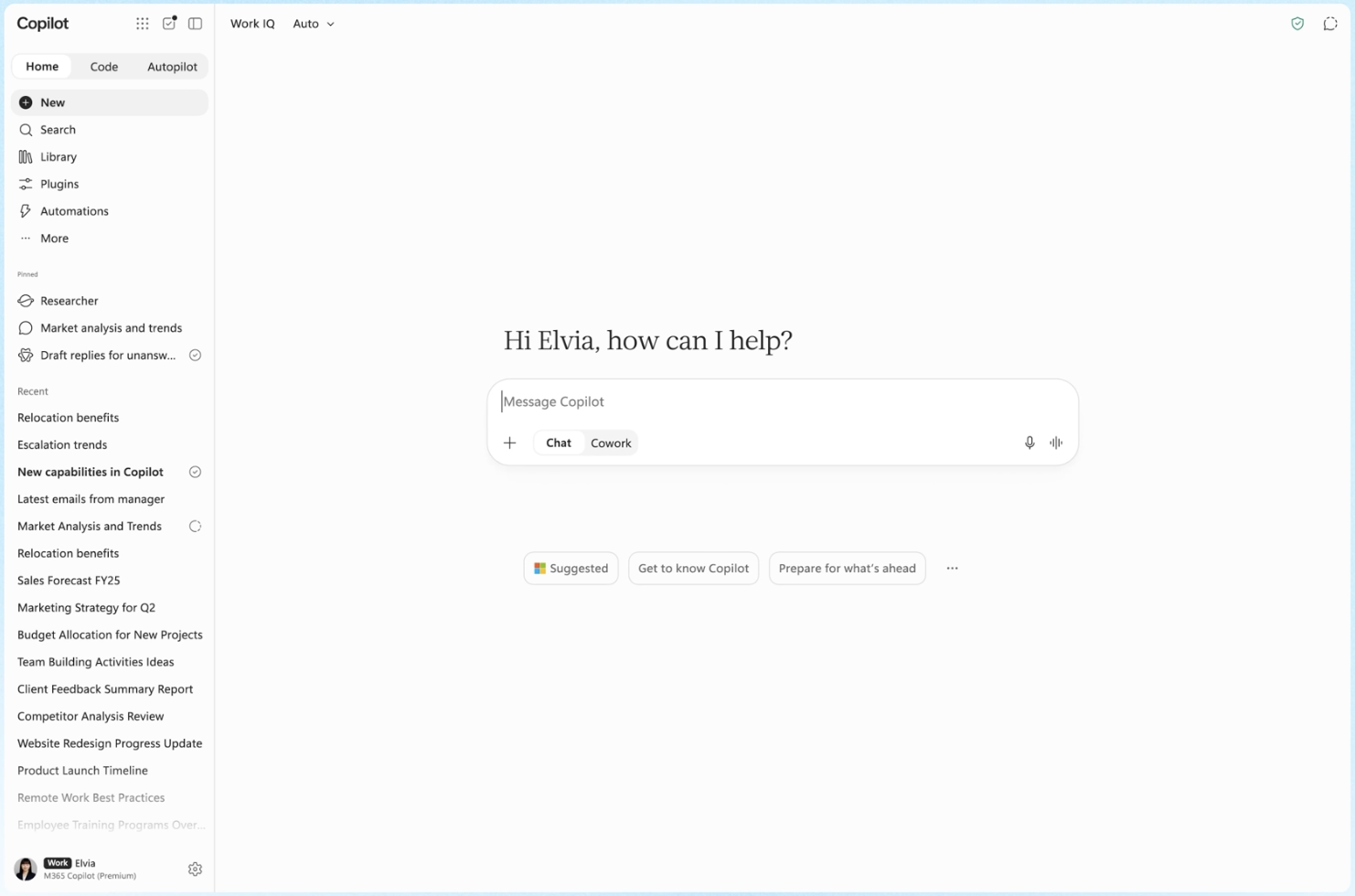
Task: Click the Microsoft logo in Suggested chip
Action: tap(540, 569)
